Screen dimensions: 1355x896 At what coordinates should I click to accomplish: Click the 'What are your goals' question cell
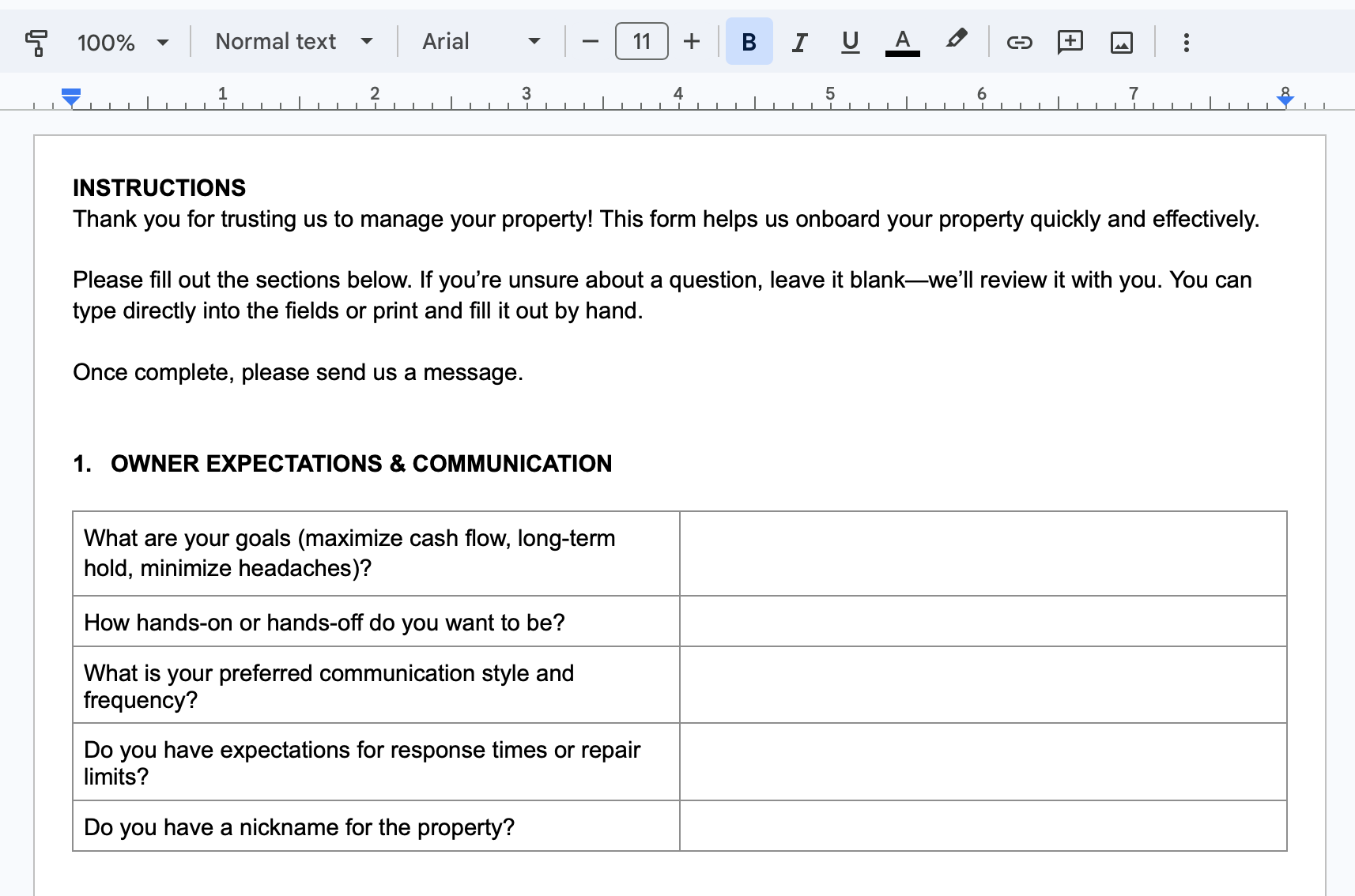coord(376,553)
